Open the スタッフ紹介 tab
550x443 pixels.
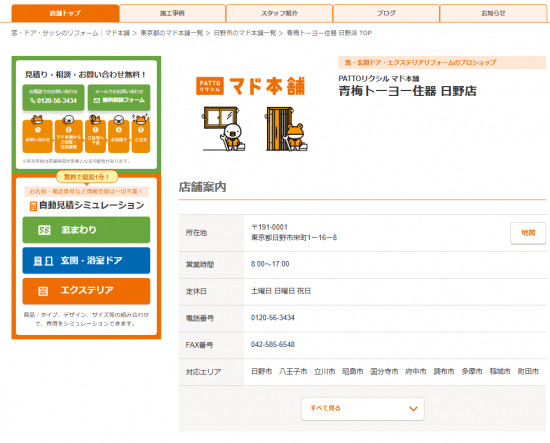click(279, 13)
